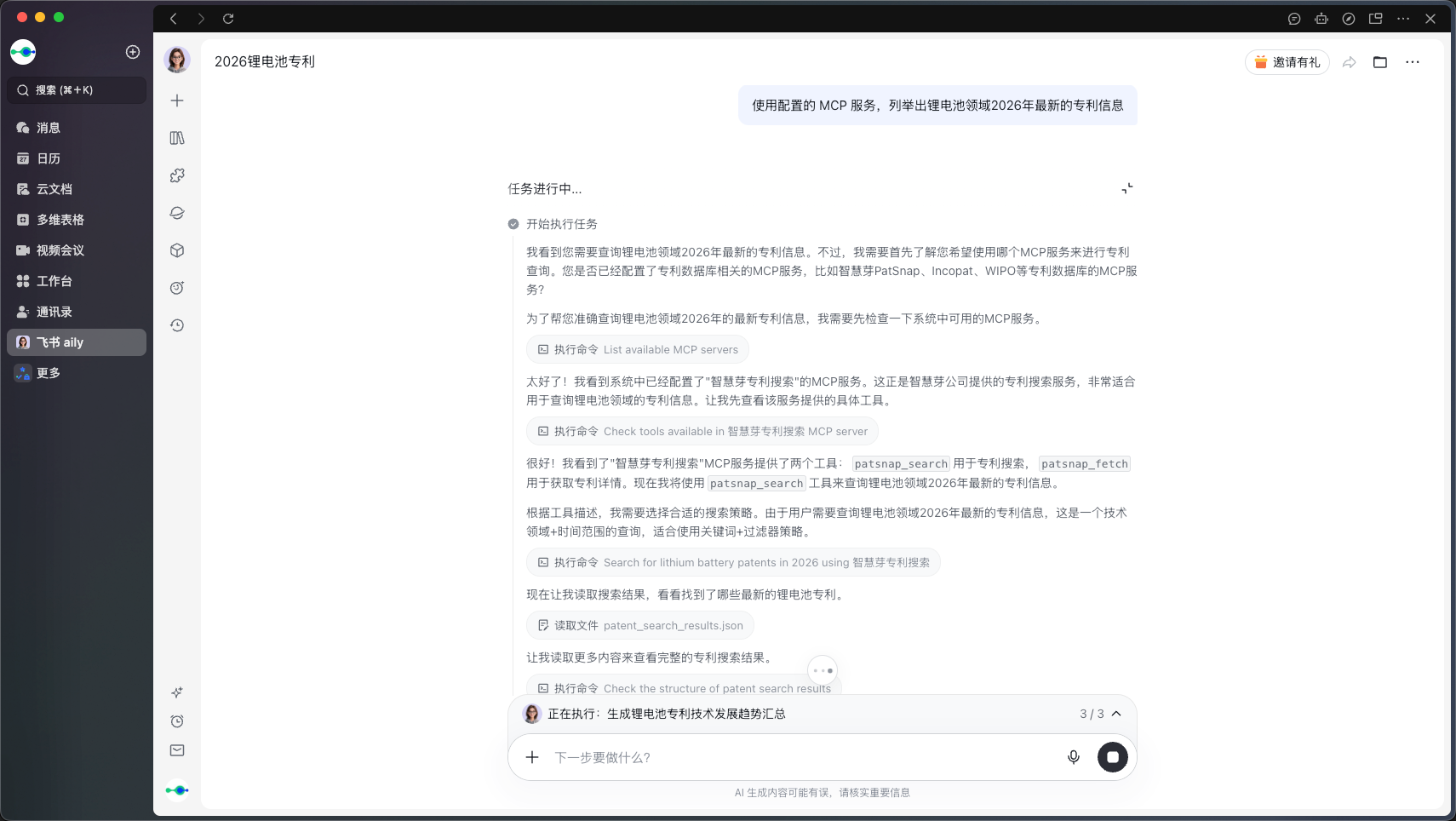Open 更多 in the sidebar
This screenshot has height=821, width=1456.
[x=77, y=373]
